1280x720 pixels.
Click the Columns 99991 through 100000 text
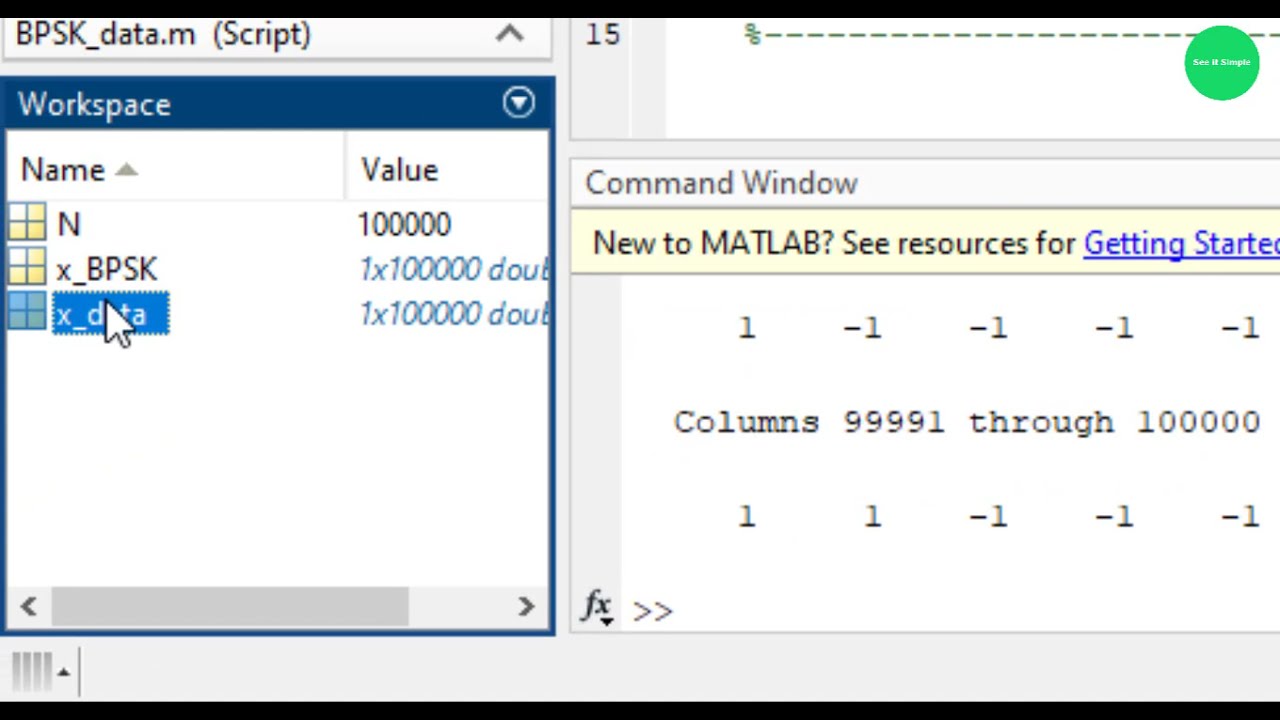[967, 422]
